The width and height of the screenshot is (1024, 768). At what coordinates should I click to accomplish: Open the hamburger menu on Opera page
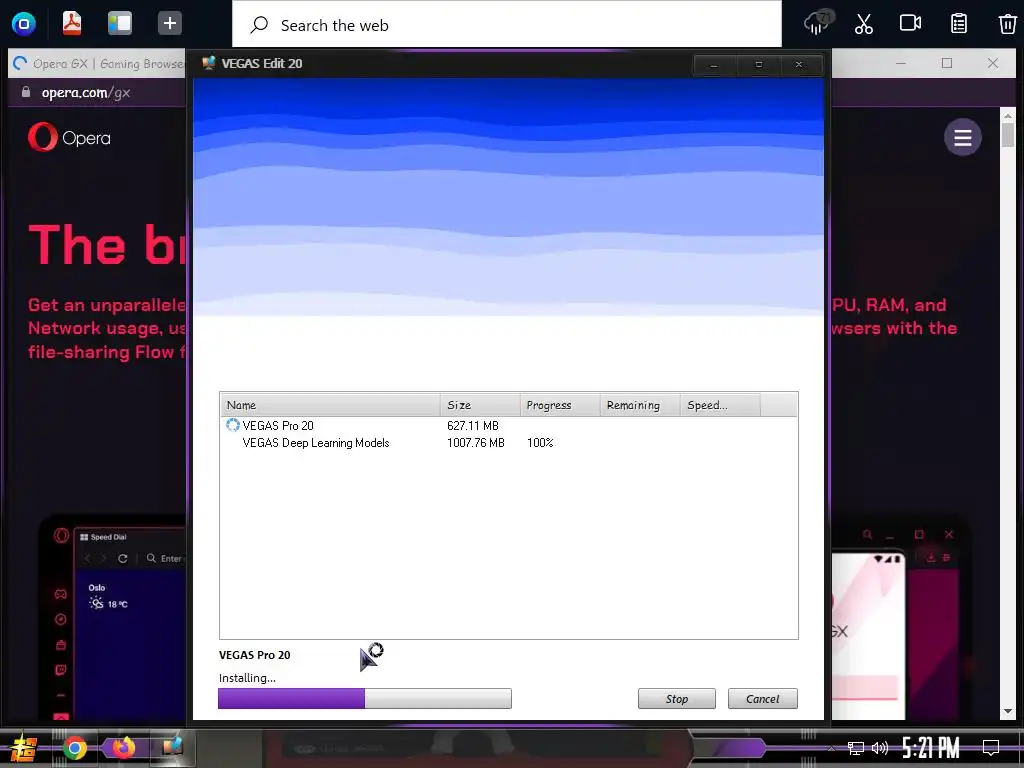point(963,137)
